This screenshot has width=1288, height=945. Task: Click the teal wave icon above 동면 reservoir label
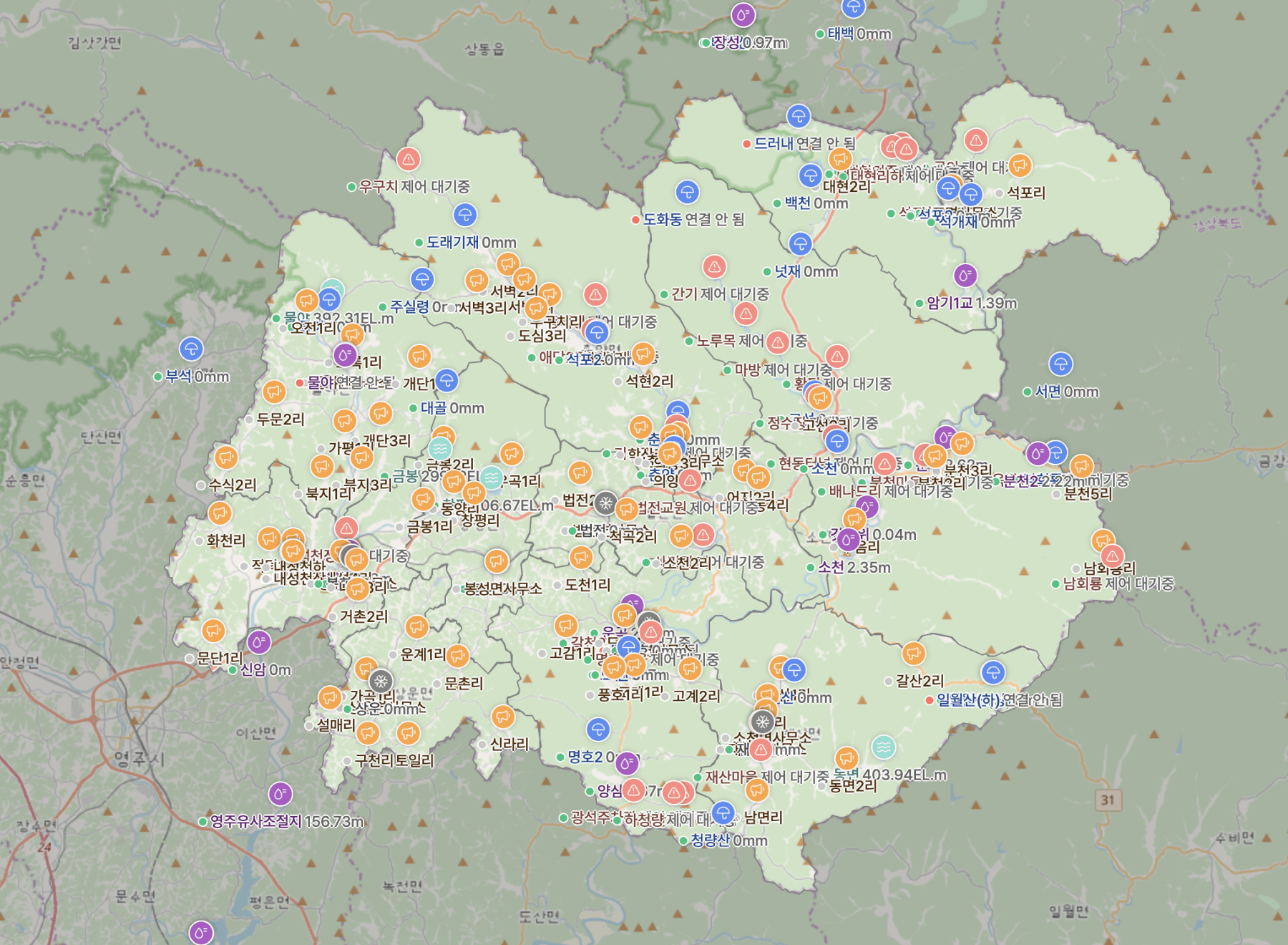coord(884,747)
